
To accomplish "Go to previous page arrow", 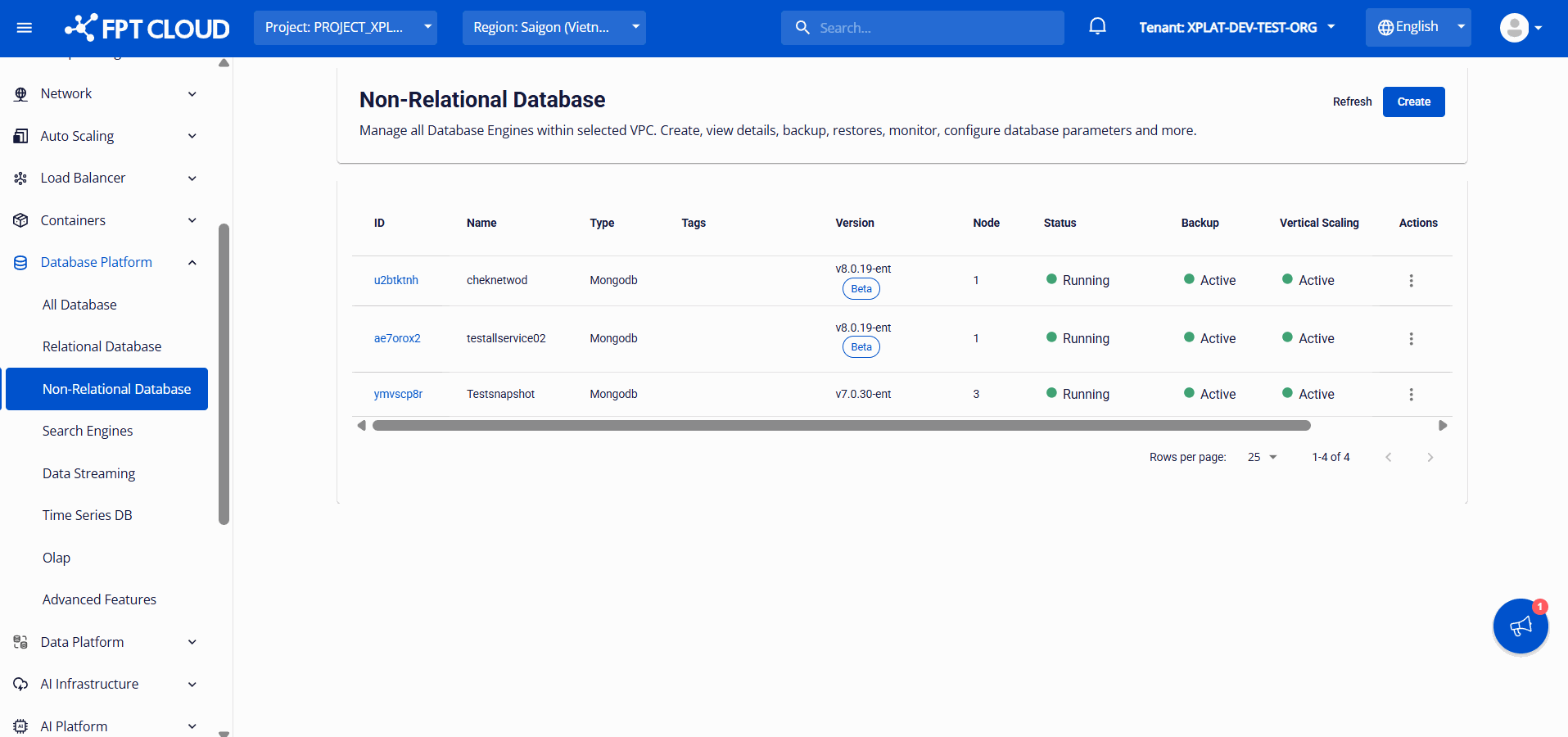I will (x=1389, y=458).
